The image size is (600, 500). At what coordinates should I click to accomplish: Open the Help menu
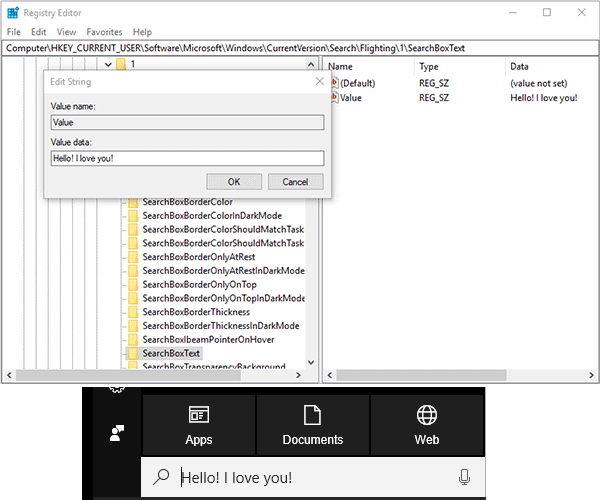coord(142,32)
